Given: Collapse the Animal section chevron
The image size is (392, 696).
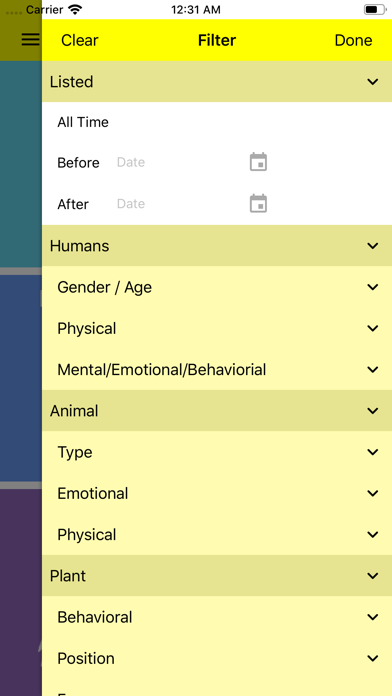Looking at the screenshot, I should [x=373, y=411].
